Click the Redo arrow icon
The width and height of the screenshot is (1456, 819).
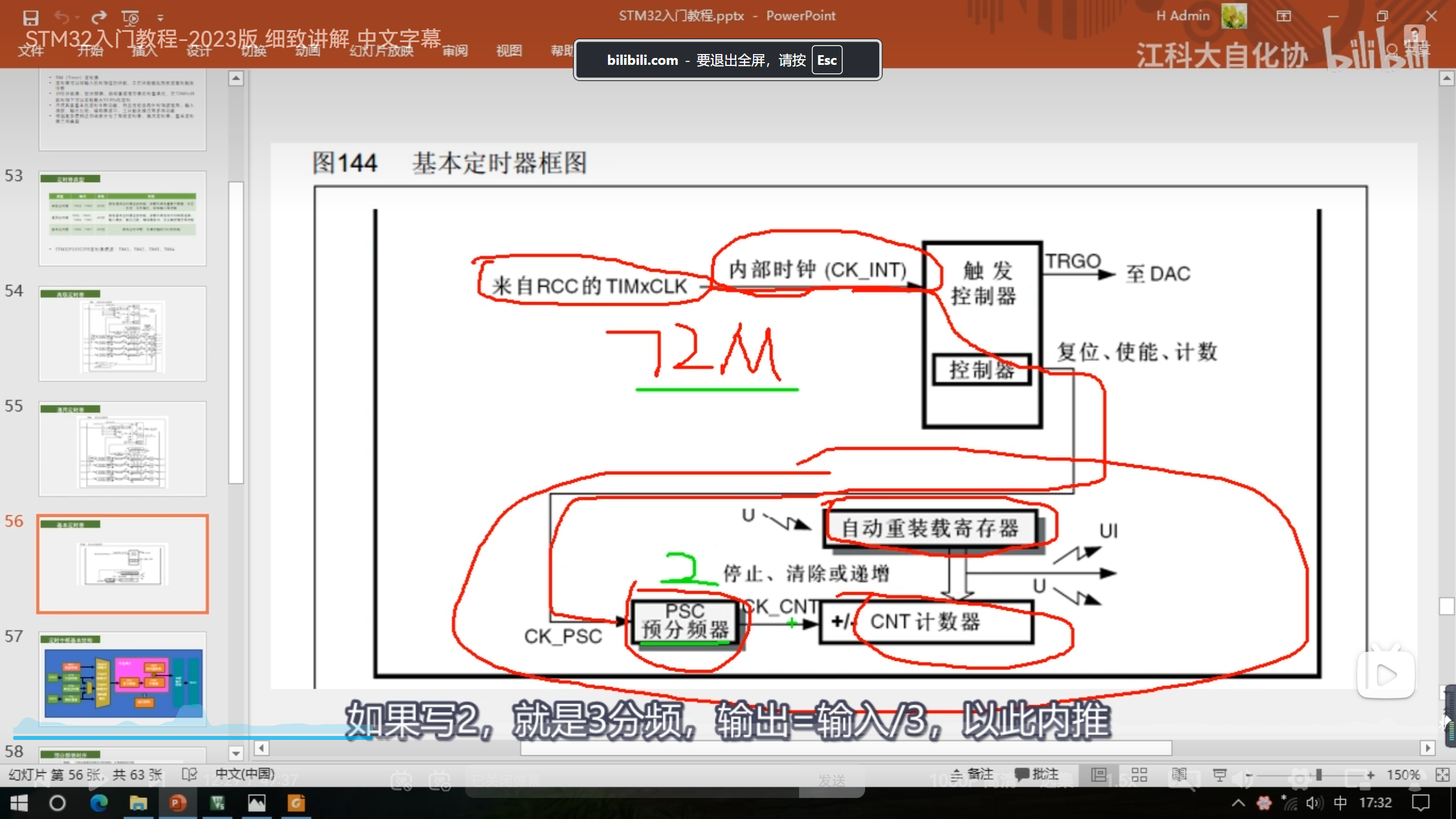(99, 18)
